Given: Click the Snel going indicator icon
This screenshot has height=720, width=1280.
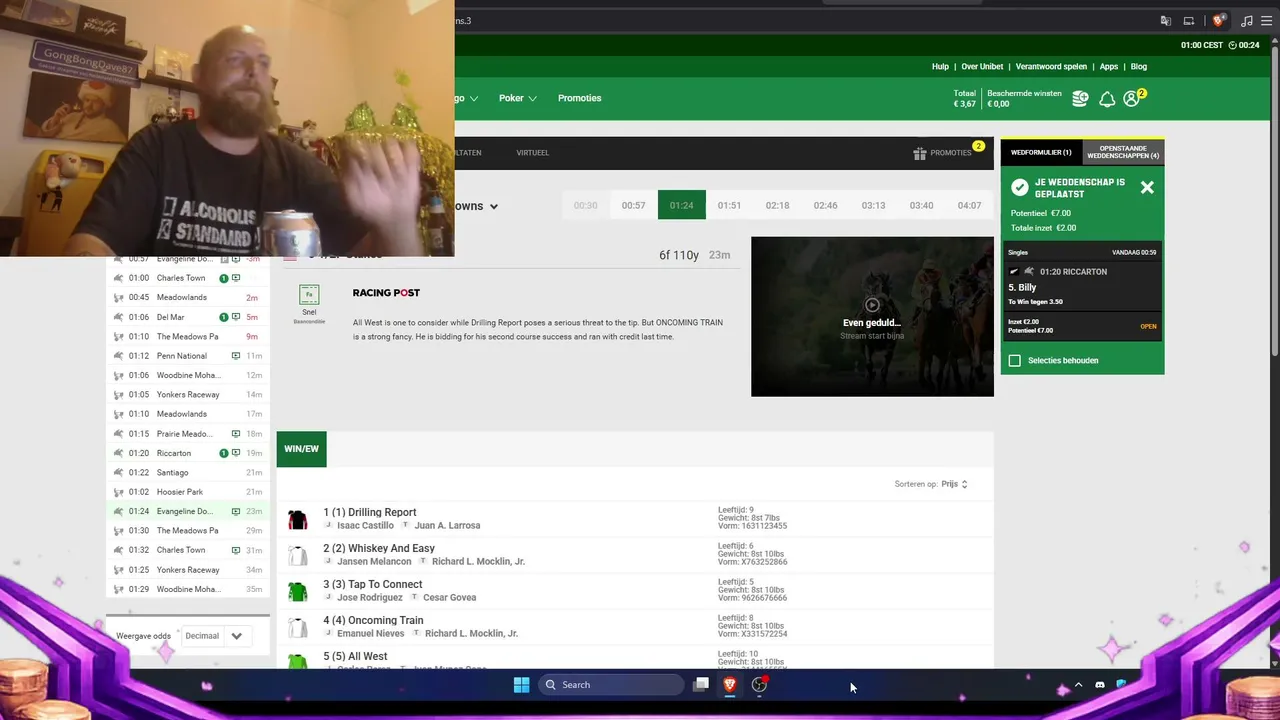Looking at the screenshot, I should pyautogui.click(x=309, y=294).
